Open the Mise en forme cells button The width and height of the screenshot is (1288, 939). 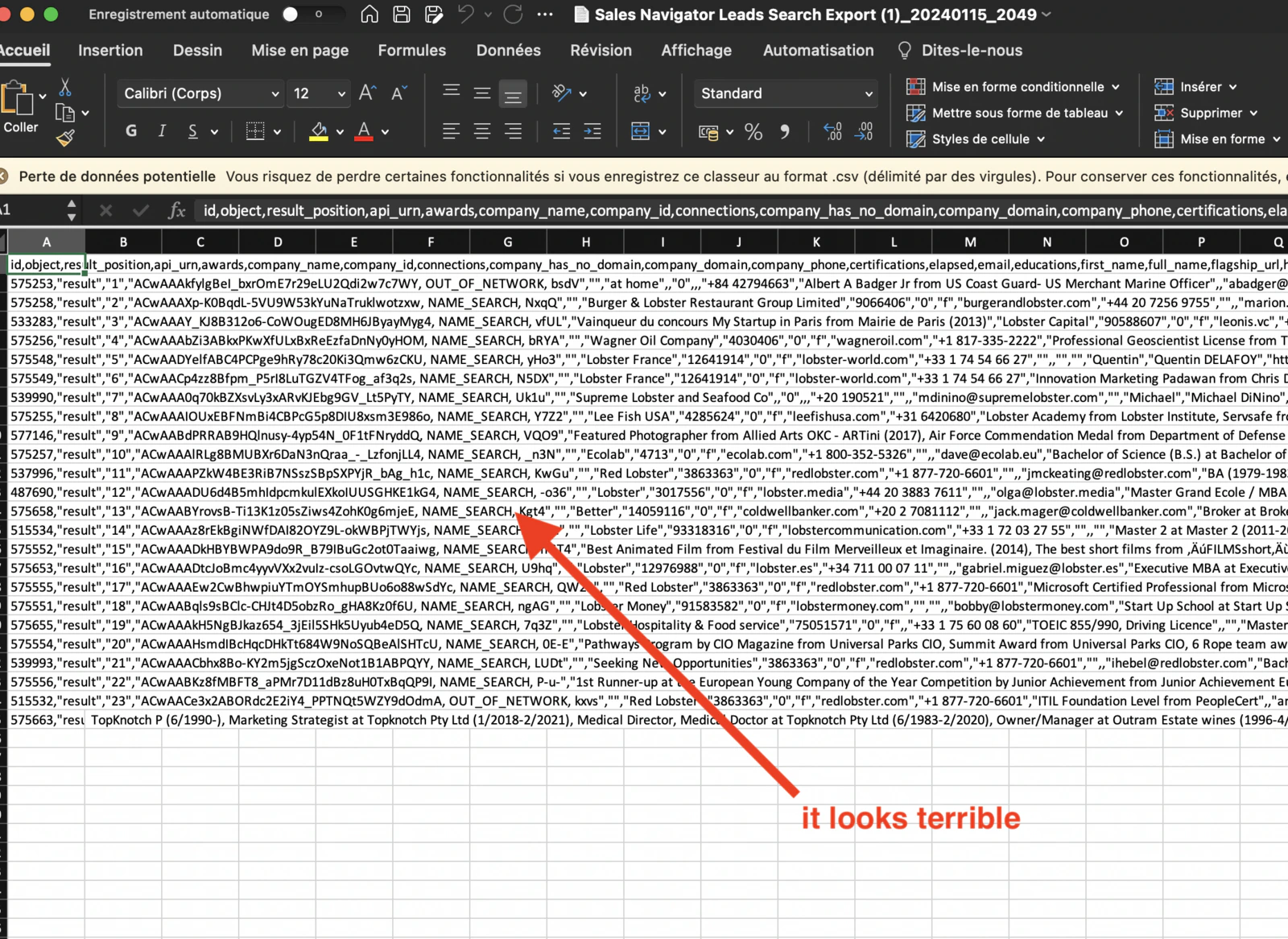tap(1217, 139)
